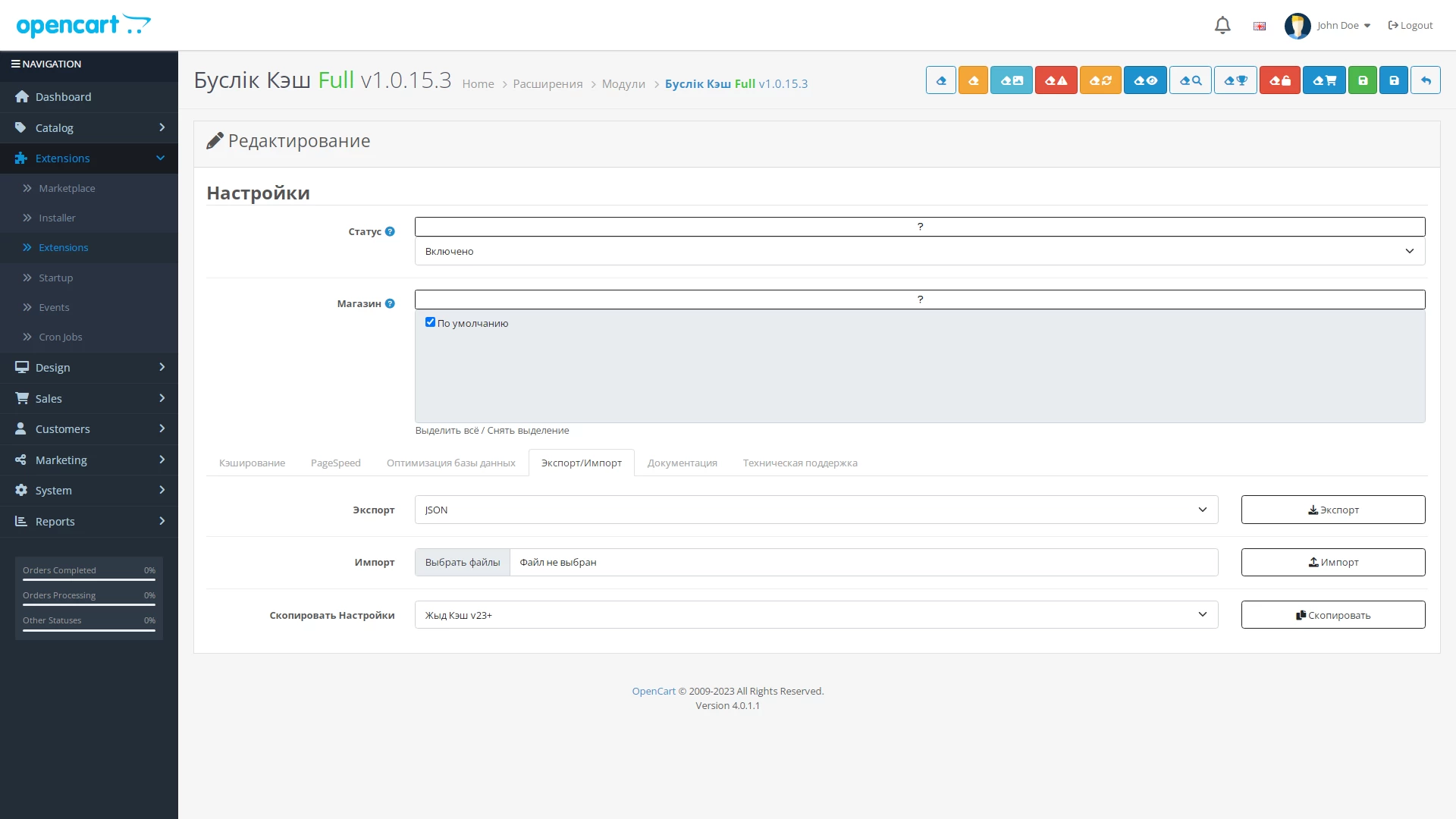Switch to Техническая поддержка tab

[x=800, y=463]
